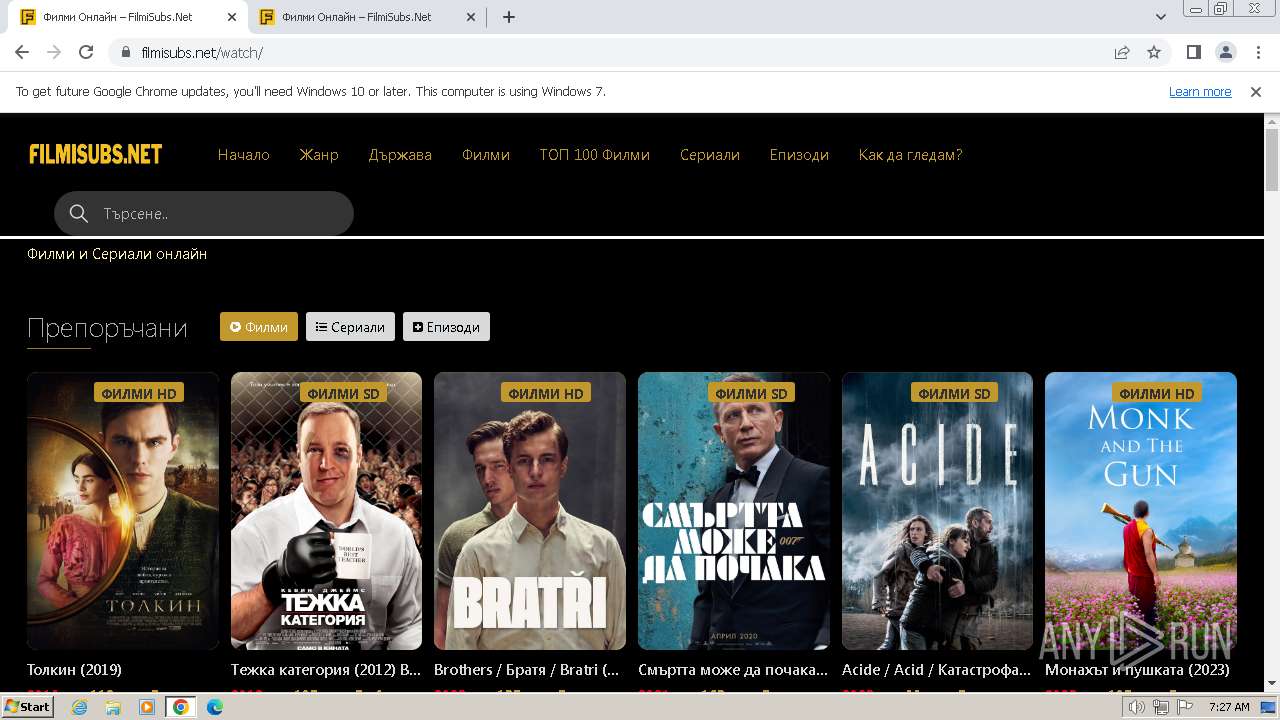The width and height of the screenshot is (1280, 720).
Task: Click the system tray clock
Action: pyautogui.click(x=1229, y=707)
